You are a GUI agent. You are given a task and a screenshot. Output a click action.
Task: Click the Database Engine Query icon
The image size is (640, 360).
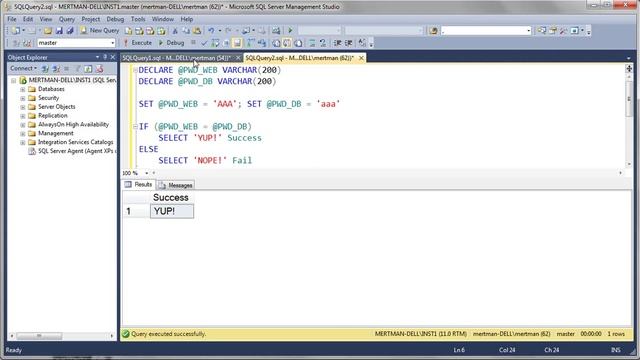[129, 31]
